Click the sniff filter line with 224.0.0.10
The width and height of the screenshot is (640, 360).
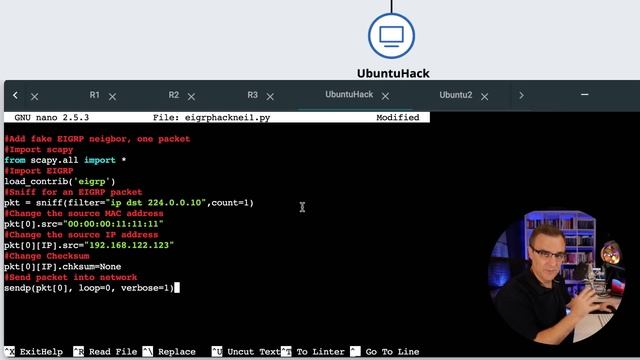point(129,203)
